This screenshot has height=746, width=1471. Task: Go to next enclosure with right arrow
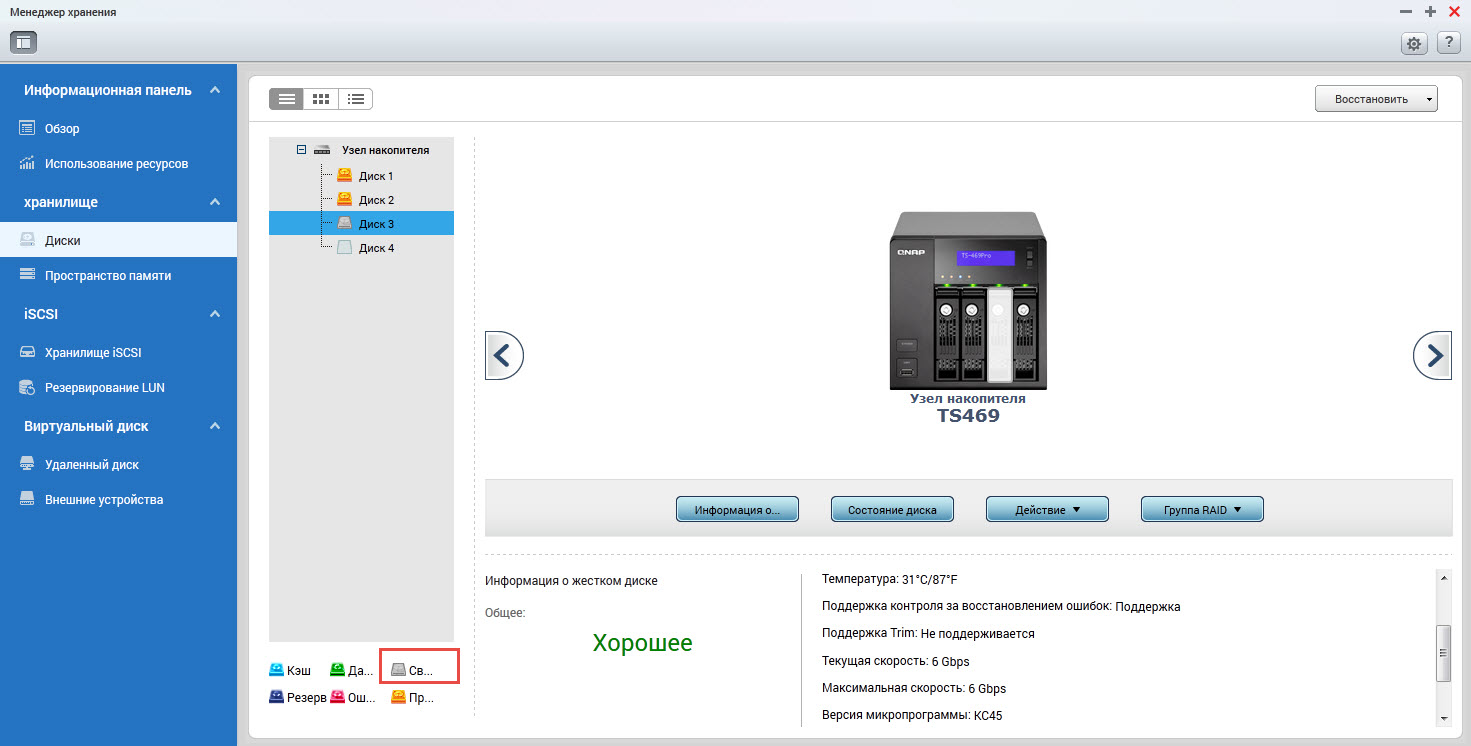point(1433,355)
